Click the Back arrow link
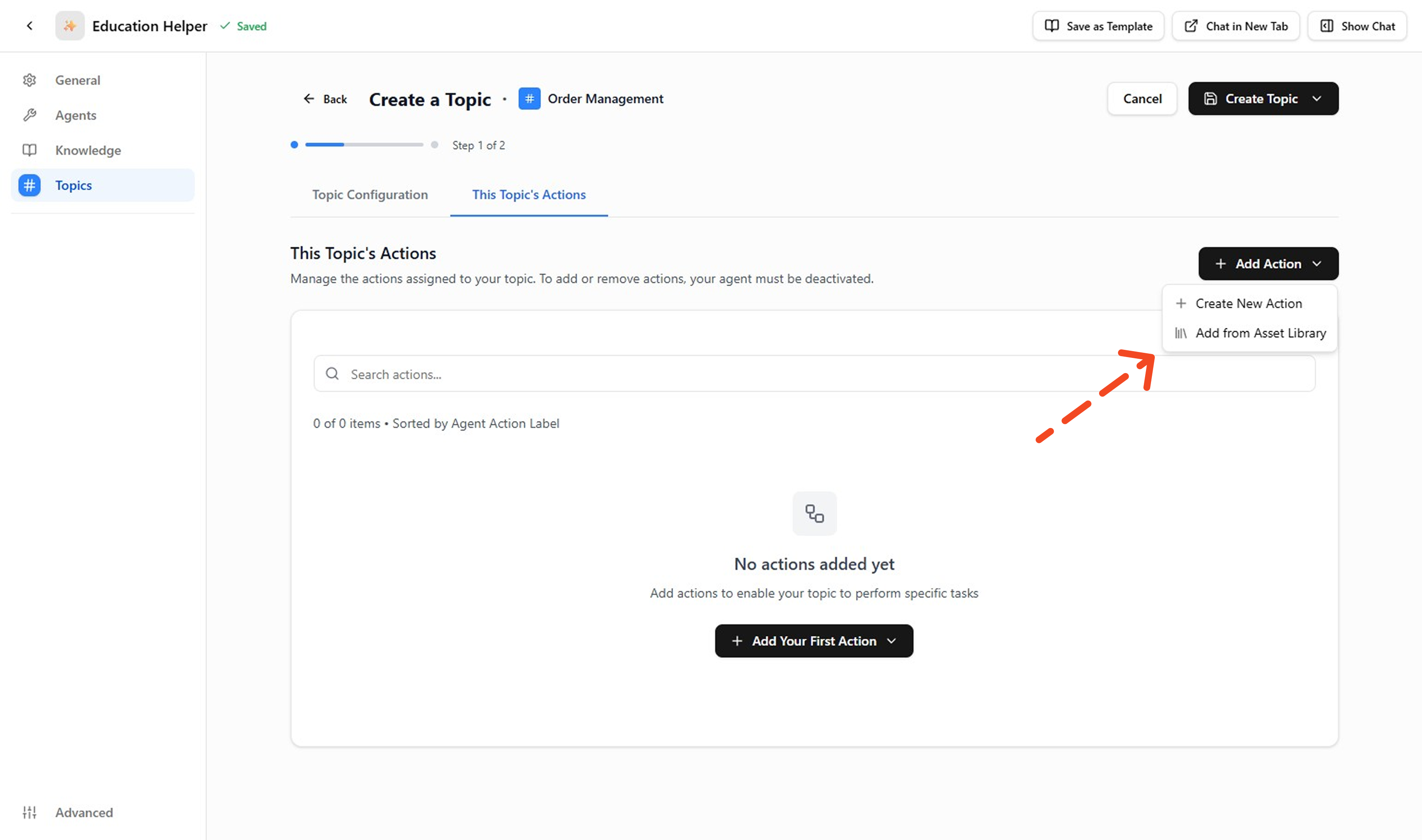 pos(325,99)
